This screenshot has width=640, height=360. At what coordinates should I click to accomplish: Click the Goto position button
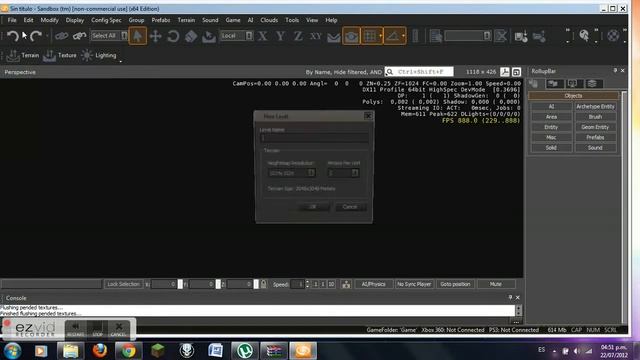tap(455, 284)
